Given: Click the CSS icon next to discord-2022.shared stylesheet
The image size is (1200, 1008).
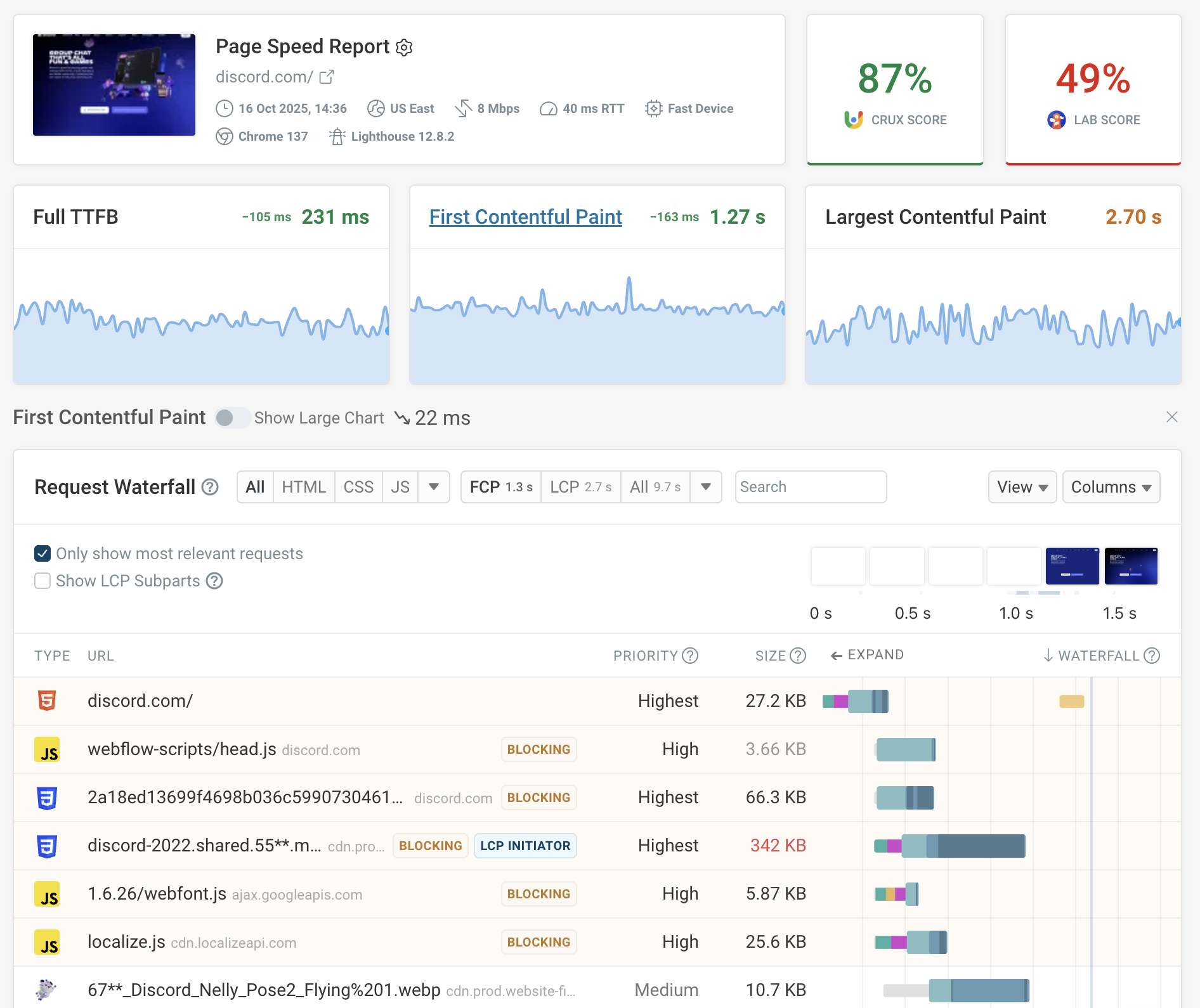Looking at the screenshot, I should (x=47, y=846).
